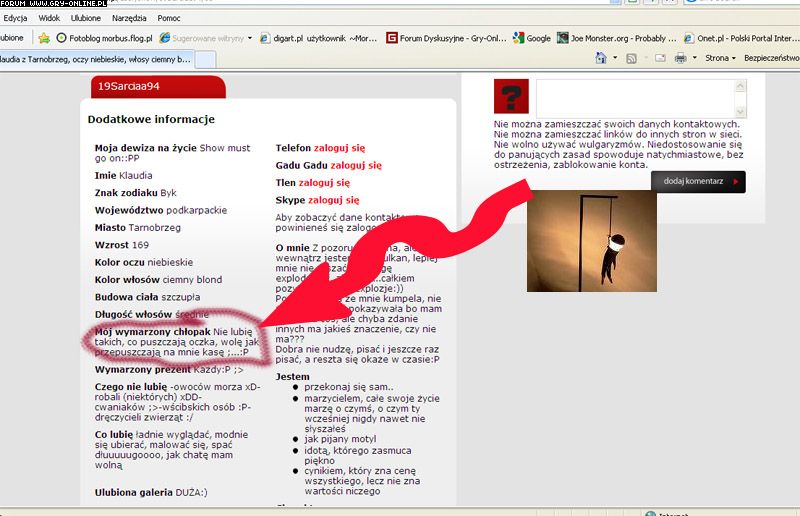The image size is (800, 516).
Task: Click inside the comment text box
Action: (635, 99)
